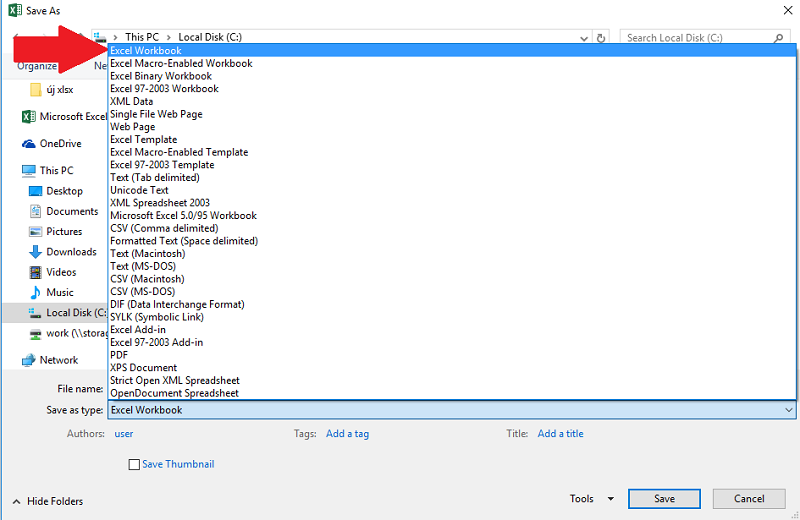This screenshot has width=800, height=520.
Task: Pick Excel Macro-Enabled Workbook option
Action: (181, 63)
